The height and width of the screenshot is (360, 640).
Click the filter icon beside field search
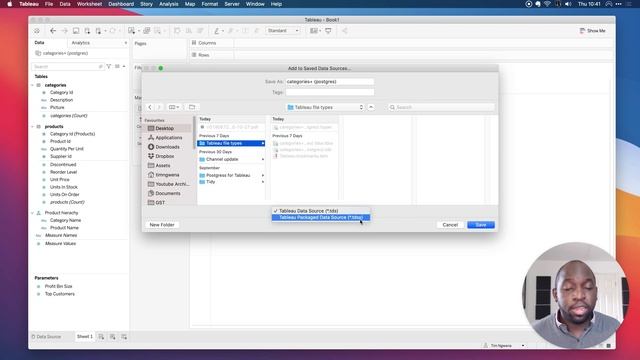[x=109, y=66]
